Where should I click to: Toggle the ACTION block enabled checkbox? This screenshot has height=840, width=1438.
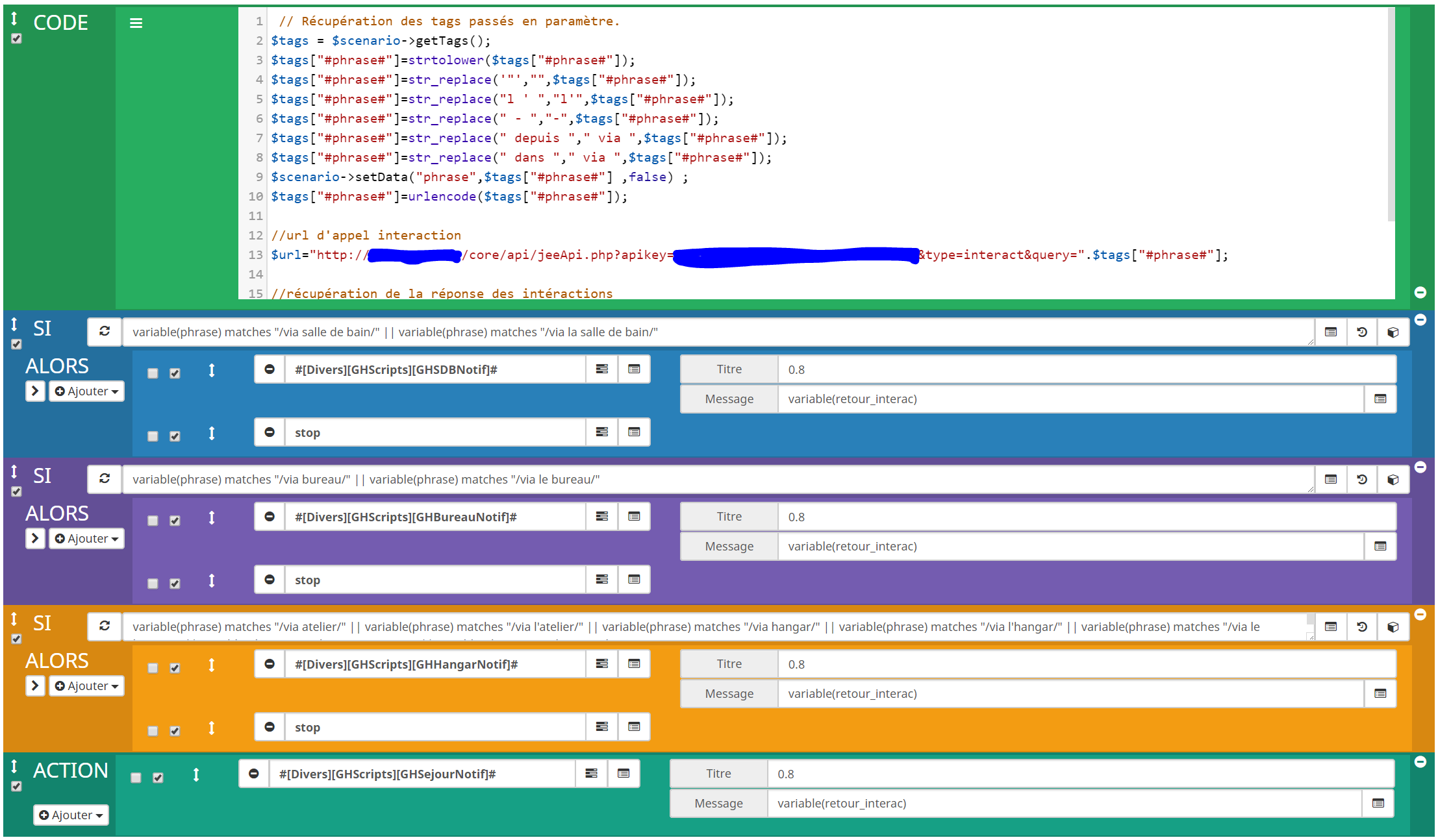(x=17, y=787)
